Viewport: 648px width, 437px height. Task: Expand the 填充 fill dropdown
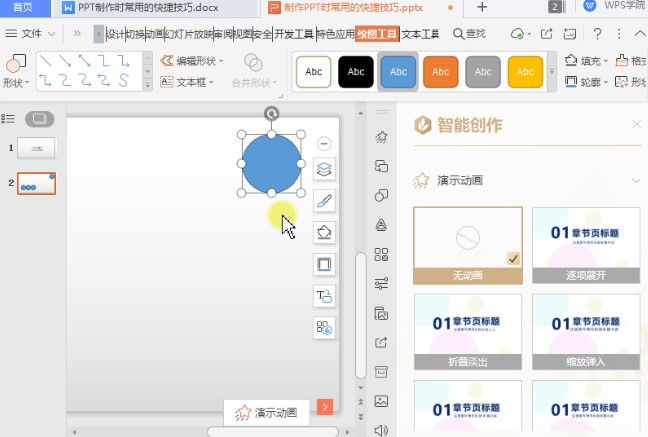coord(605,61)
